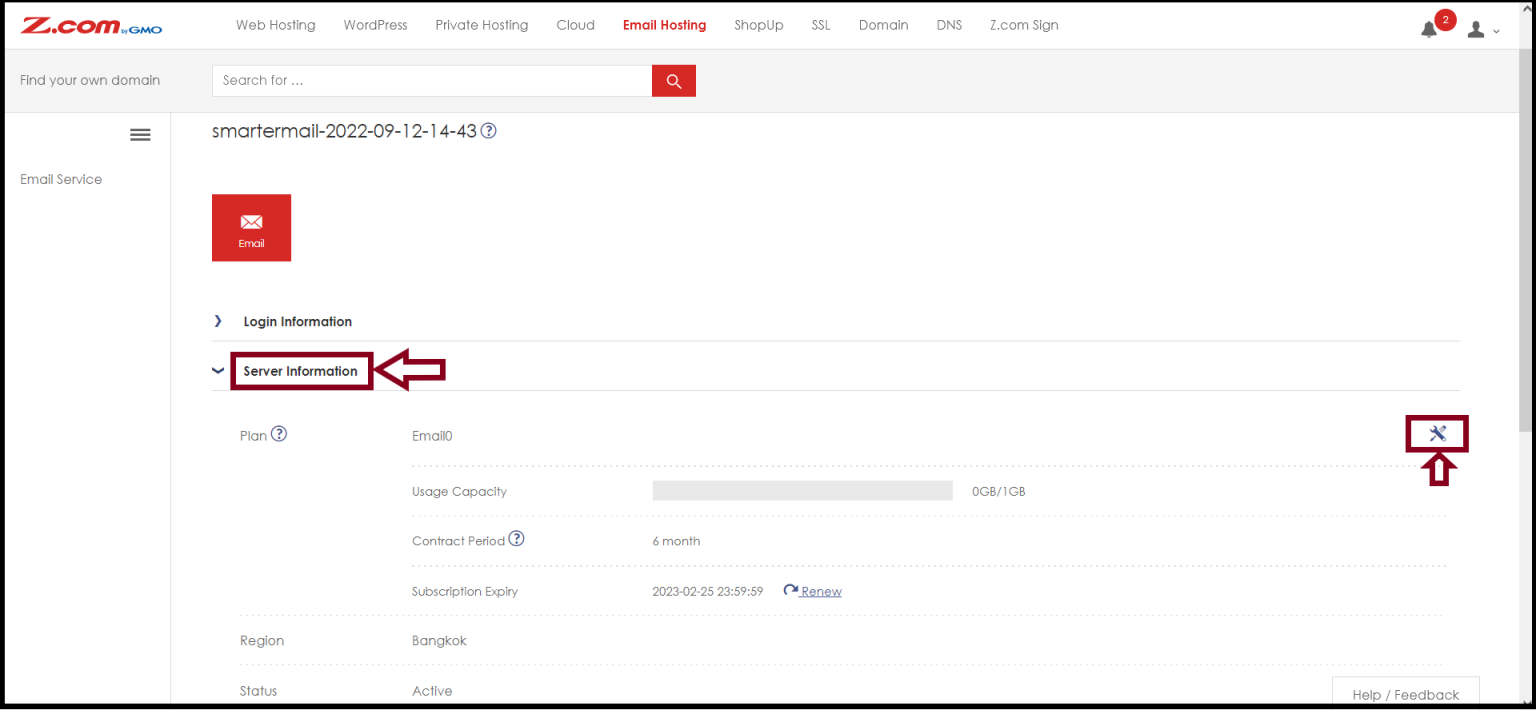The image size is (1536, 710).
Task: Click the 6 month contract value
Action: 676,541
